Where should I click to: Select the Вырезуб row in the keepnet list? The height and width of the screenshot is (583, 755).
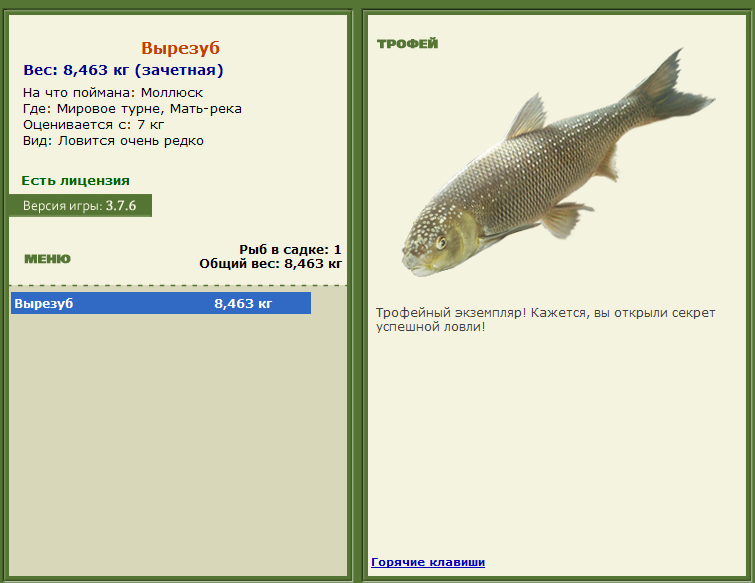pyautogui.click(x=161, y=303)
